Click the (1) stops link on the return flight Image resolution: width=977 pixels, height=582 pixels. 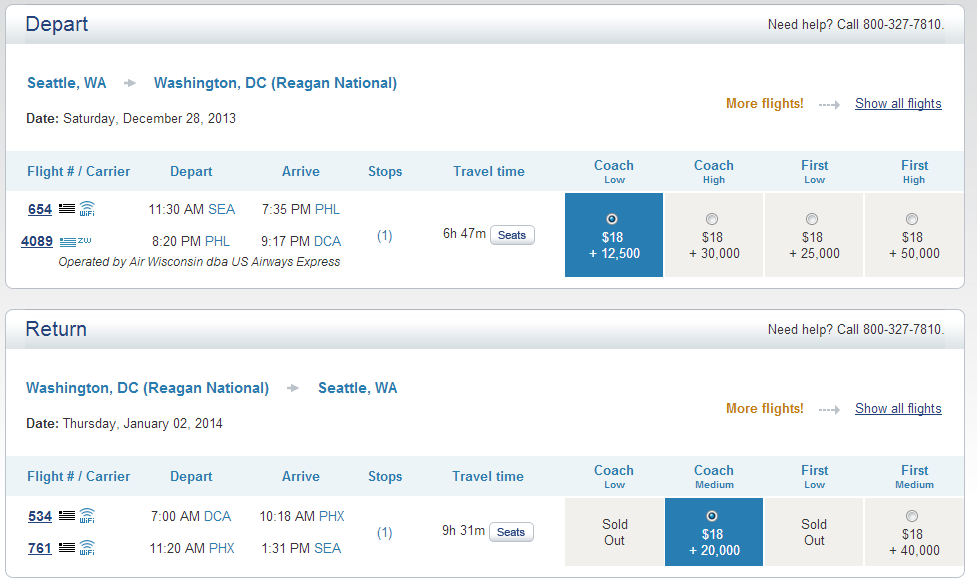click(x=384, y=533)
